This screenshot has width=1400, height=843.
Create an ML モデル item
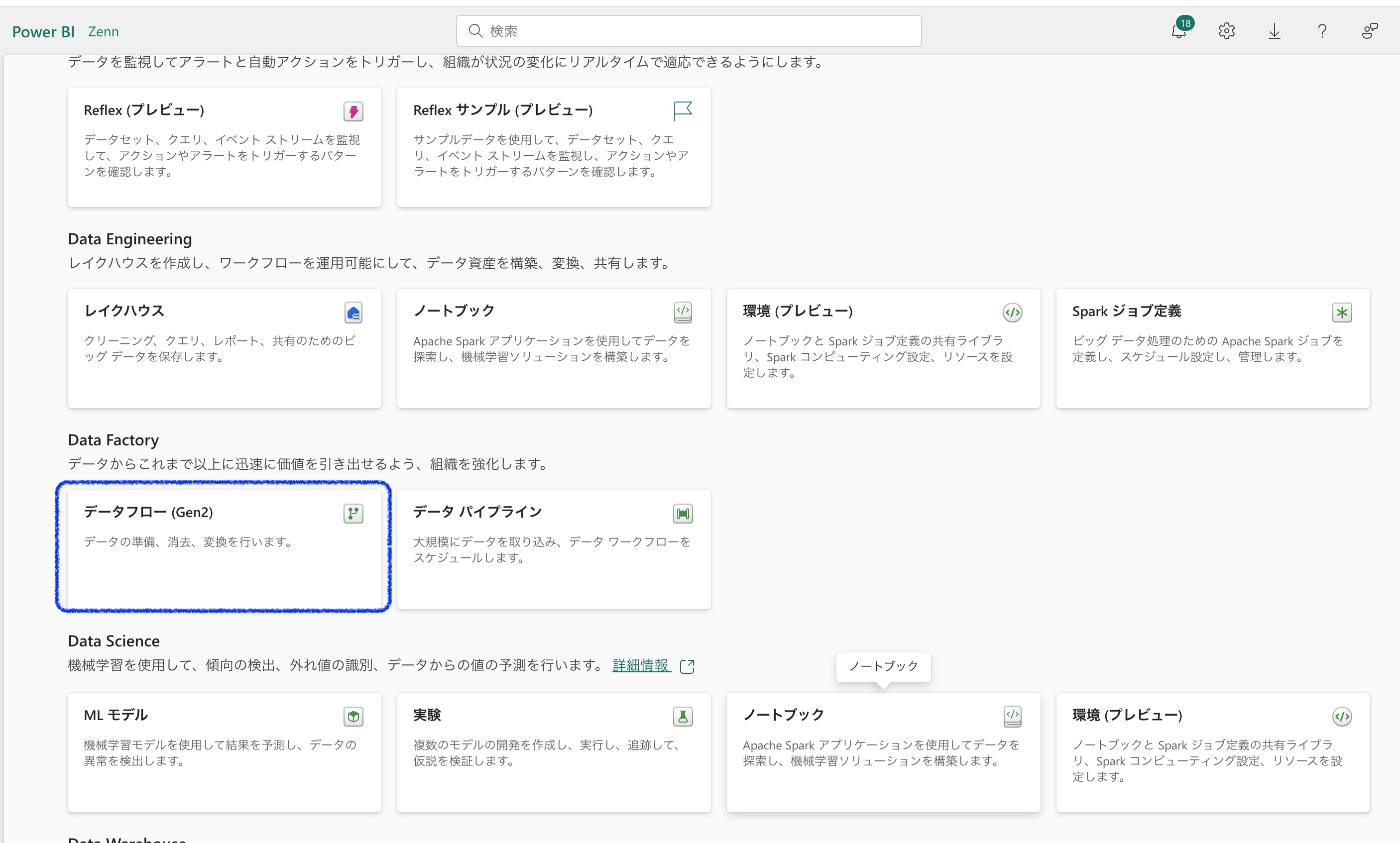[224, 752]
